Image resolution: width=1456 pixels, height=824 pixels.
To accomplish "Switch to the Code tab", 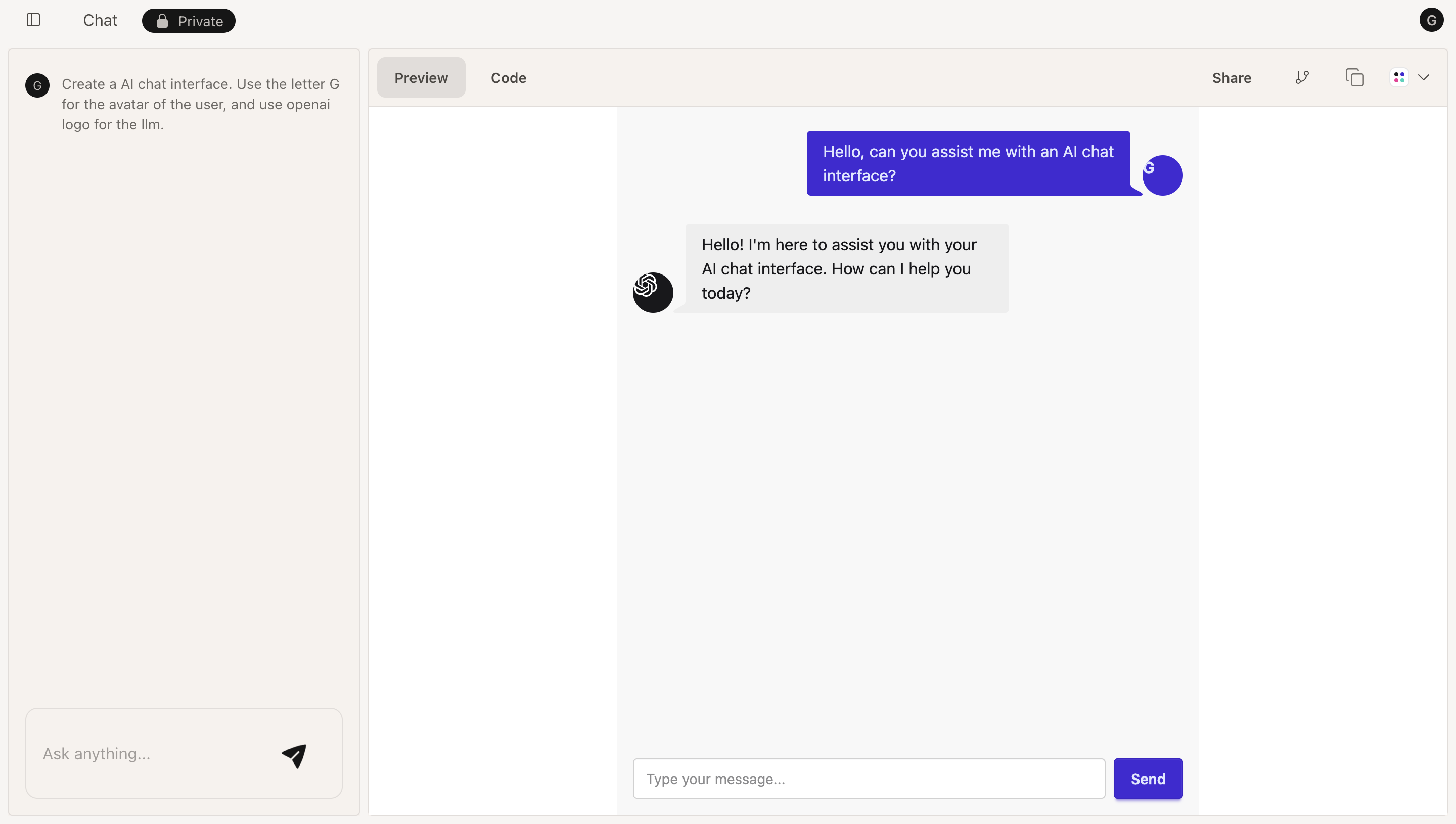I will pos(508,77).
